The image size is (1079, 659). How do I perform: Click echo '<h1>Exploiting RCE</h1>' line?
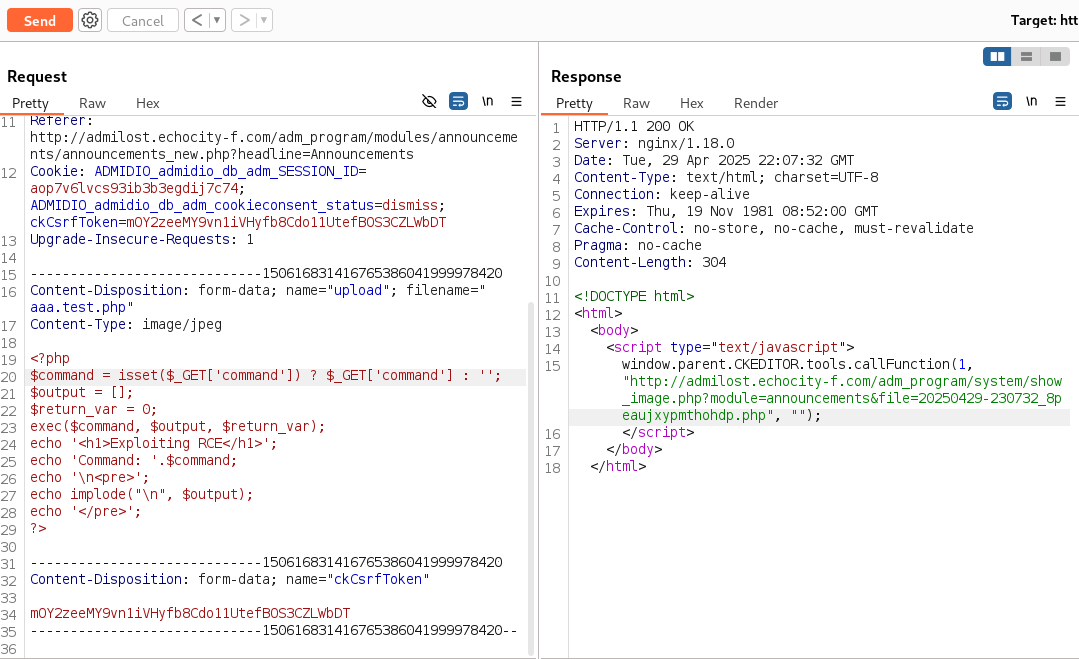153,444
